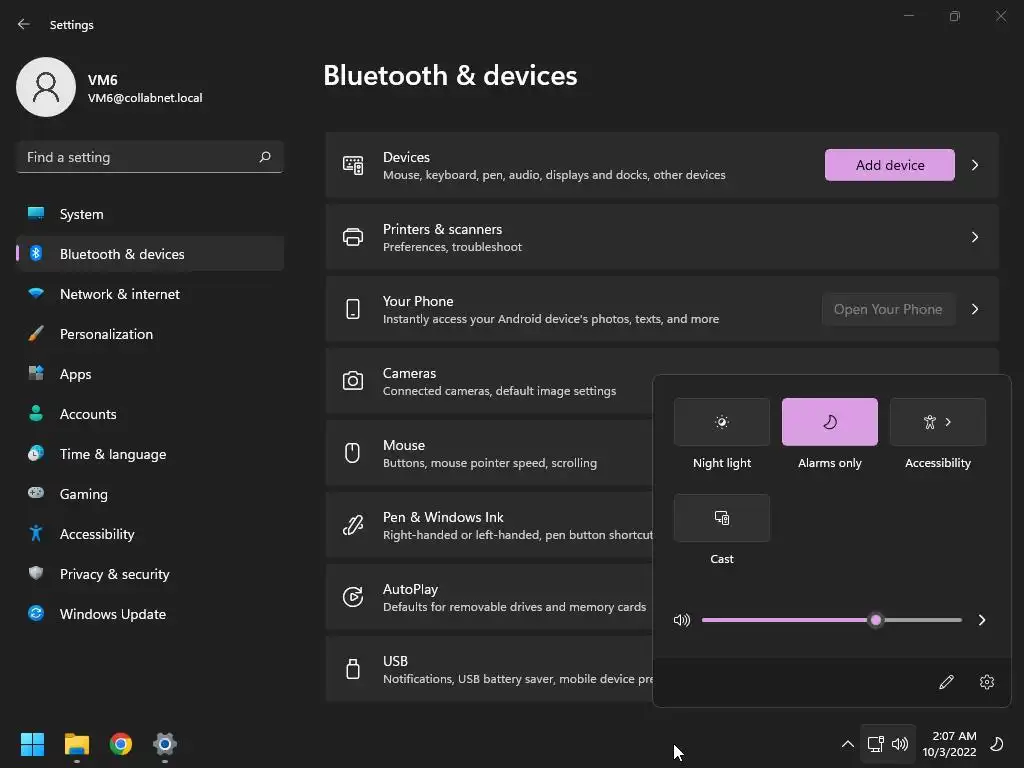Screen dimensions: 1024x768
Task: Click the search magnifier in Find a setting
Action: click(265, 157)
